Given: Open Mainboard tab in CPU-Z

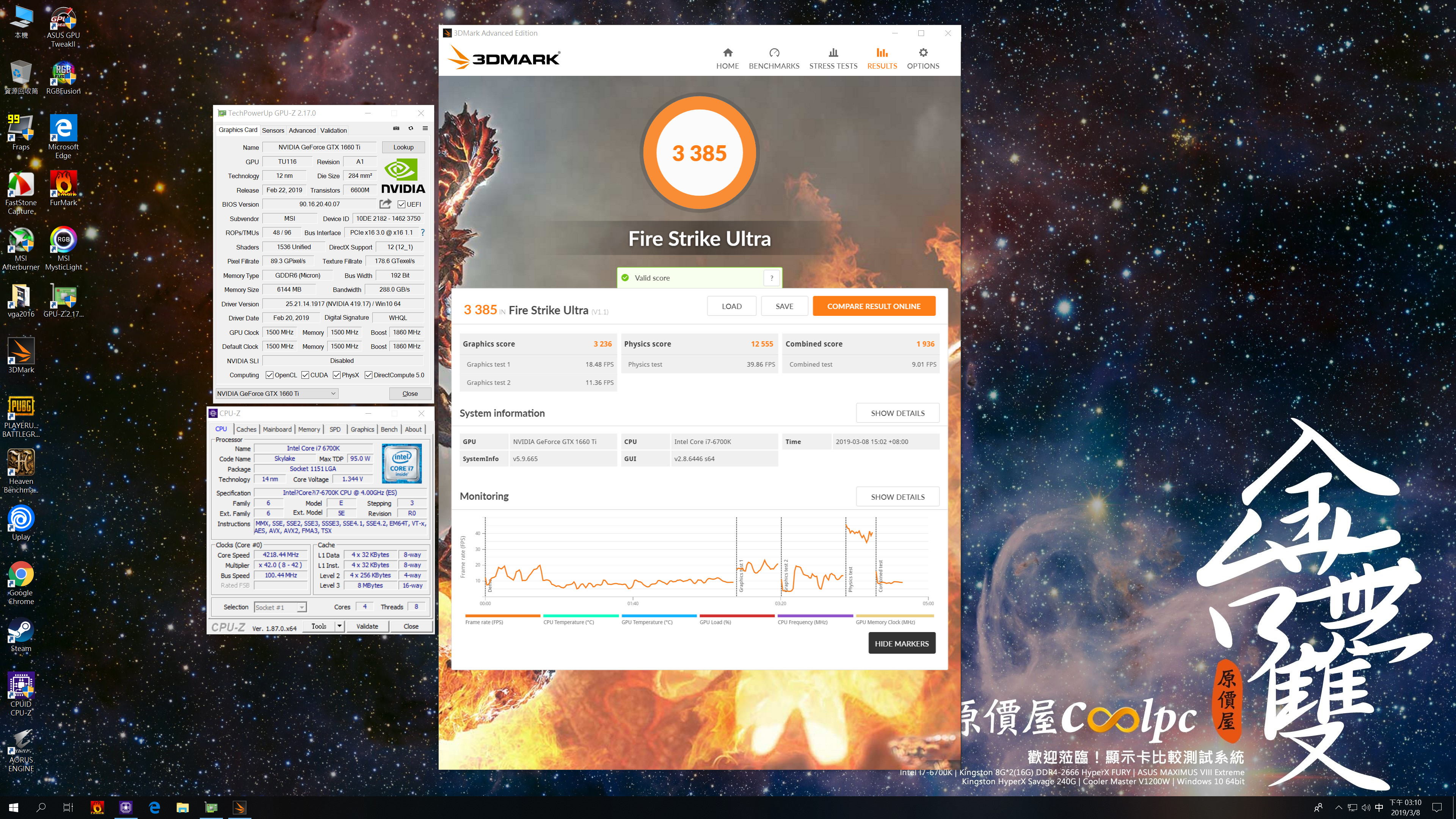Looking at the screenshot, I should [x=277, y=429].
